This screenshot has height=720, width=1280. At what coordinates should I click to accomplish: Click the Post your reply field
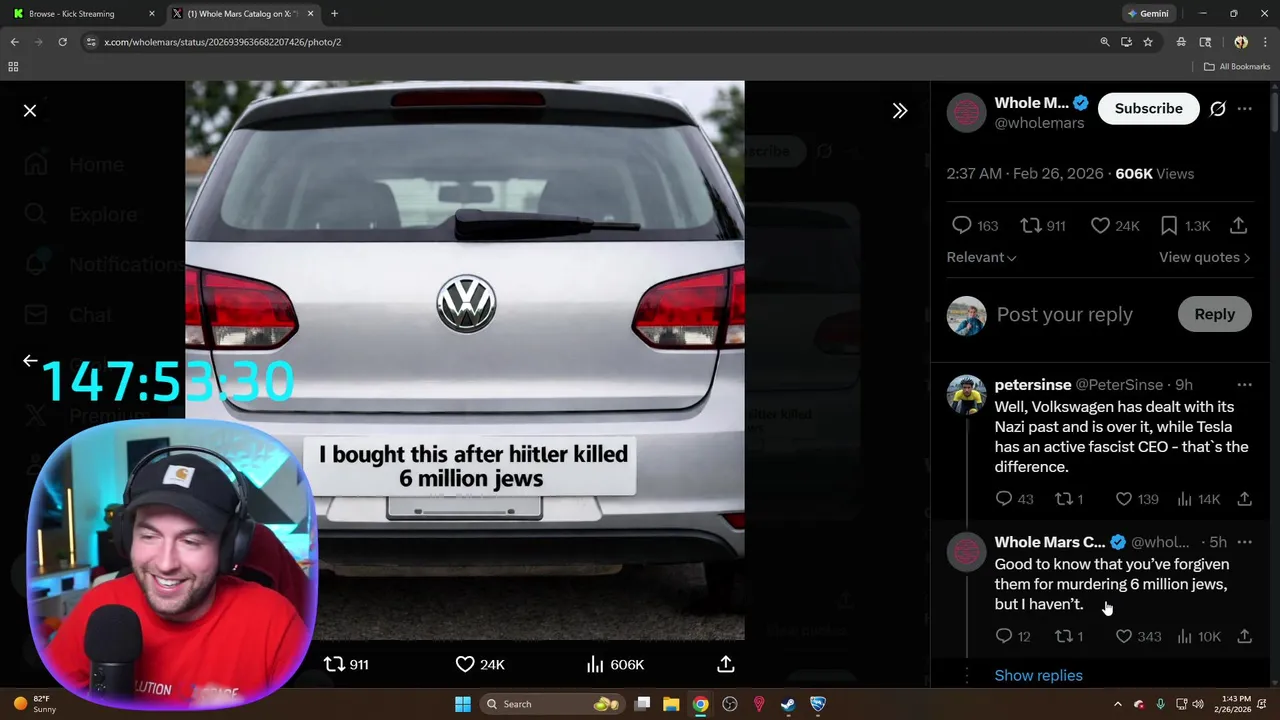point(1065,314)
